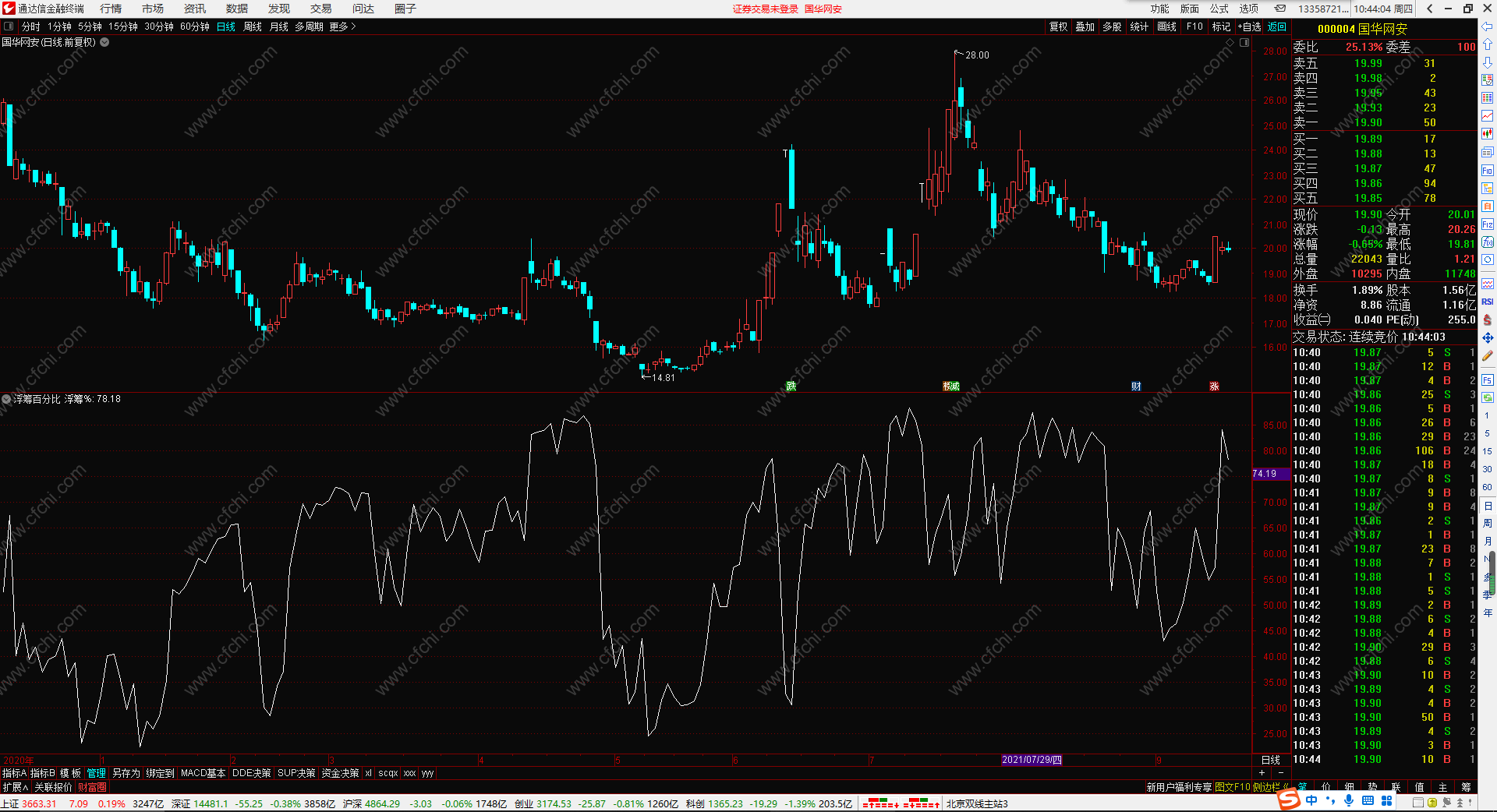Image resolution: width=1497 pixels, height=812 pixels.
Task: Open dropdown arrow beside 浮筹百分比 indicator title
Action: [x=6, y=399]
